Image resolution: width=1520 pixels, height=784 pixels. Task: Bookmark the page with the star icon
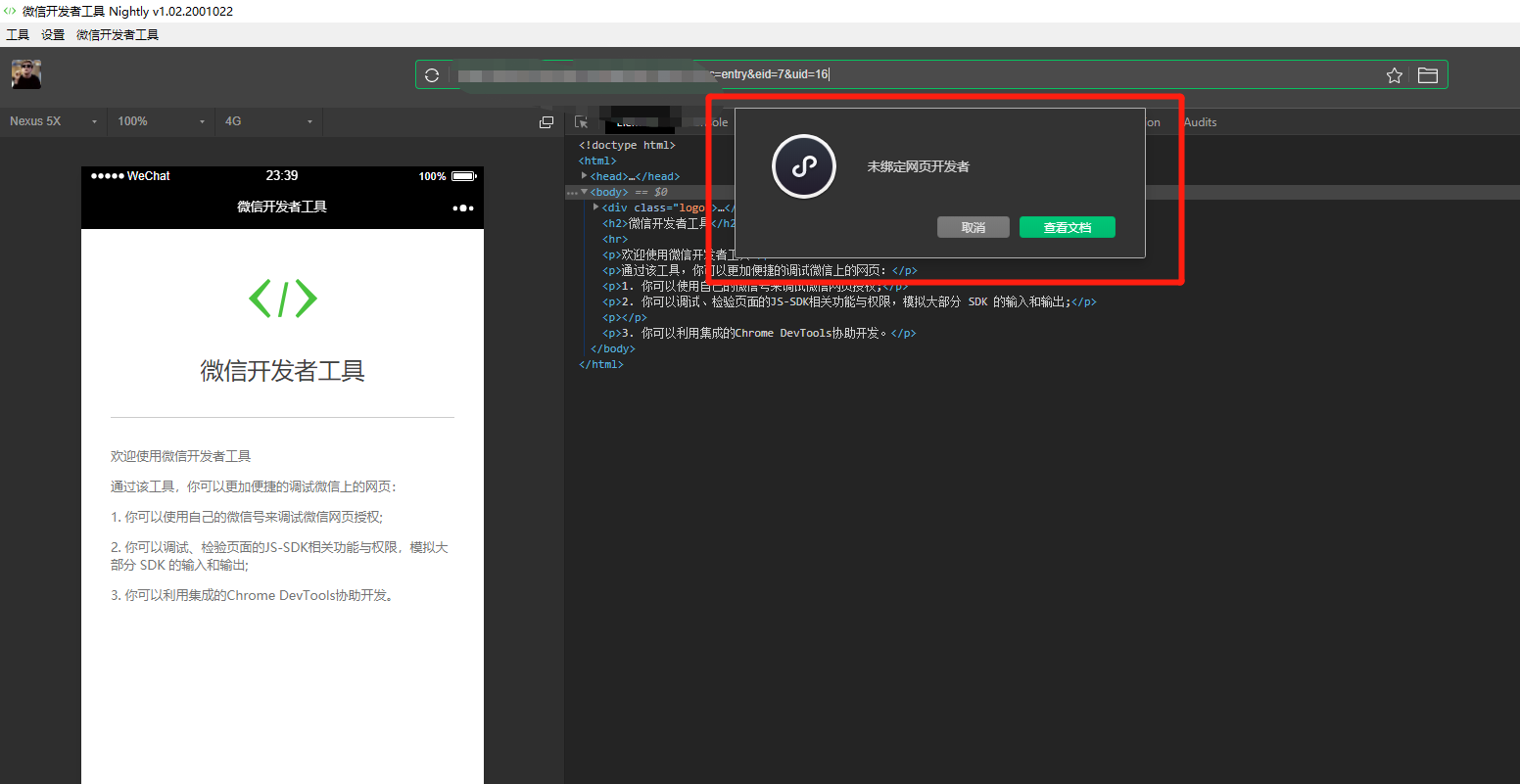coord(1395,75)
